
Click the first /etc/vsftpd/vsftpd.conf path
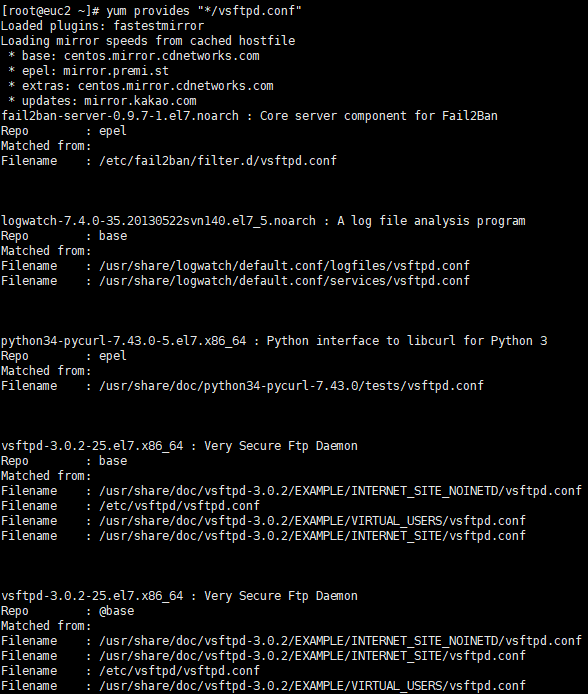point(180,506)
